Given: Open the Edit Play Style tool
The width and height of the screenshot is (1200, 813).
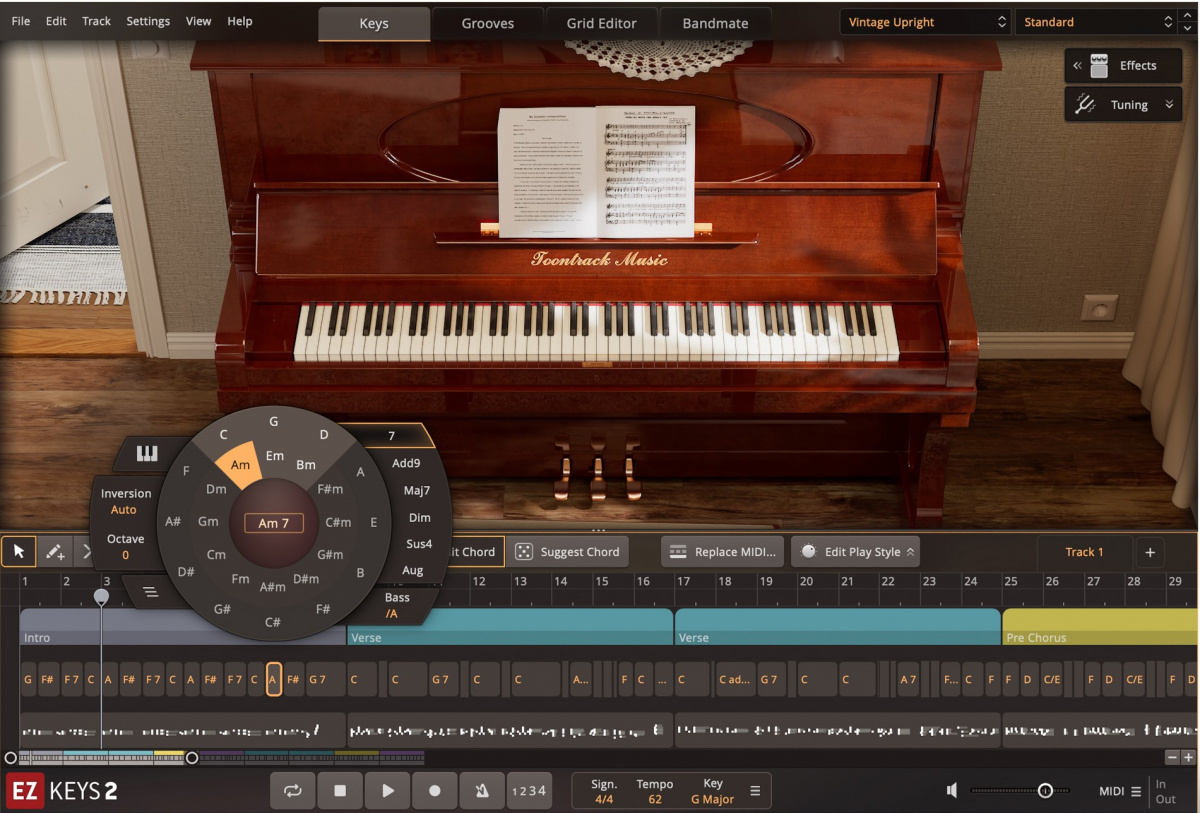Looking at the screenshot, I should pos(855,551).
